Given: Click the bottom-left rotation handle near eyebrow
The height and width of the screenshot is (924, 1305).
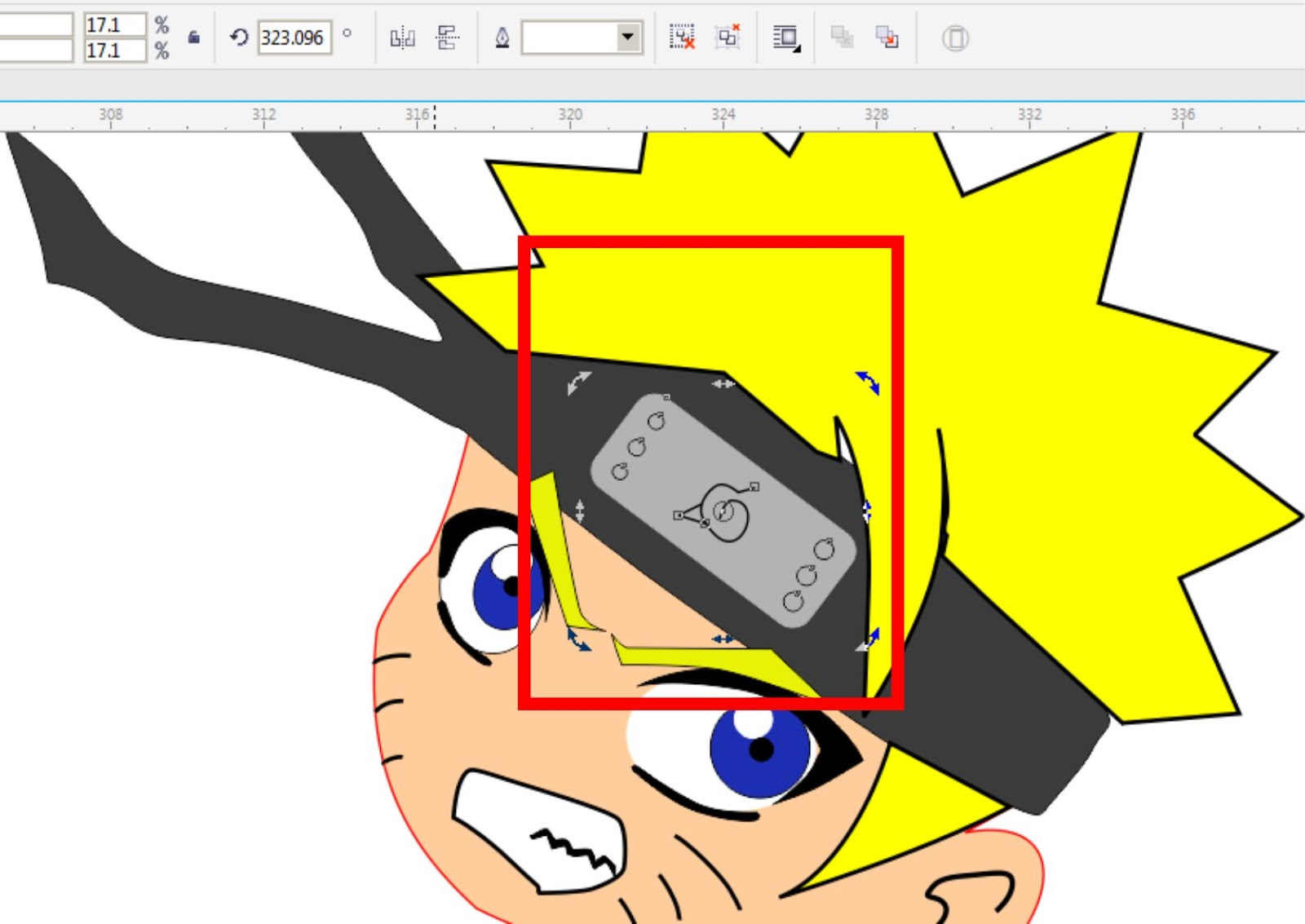Looking at the screenshot, I should point(578,640).
